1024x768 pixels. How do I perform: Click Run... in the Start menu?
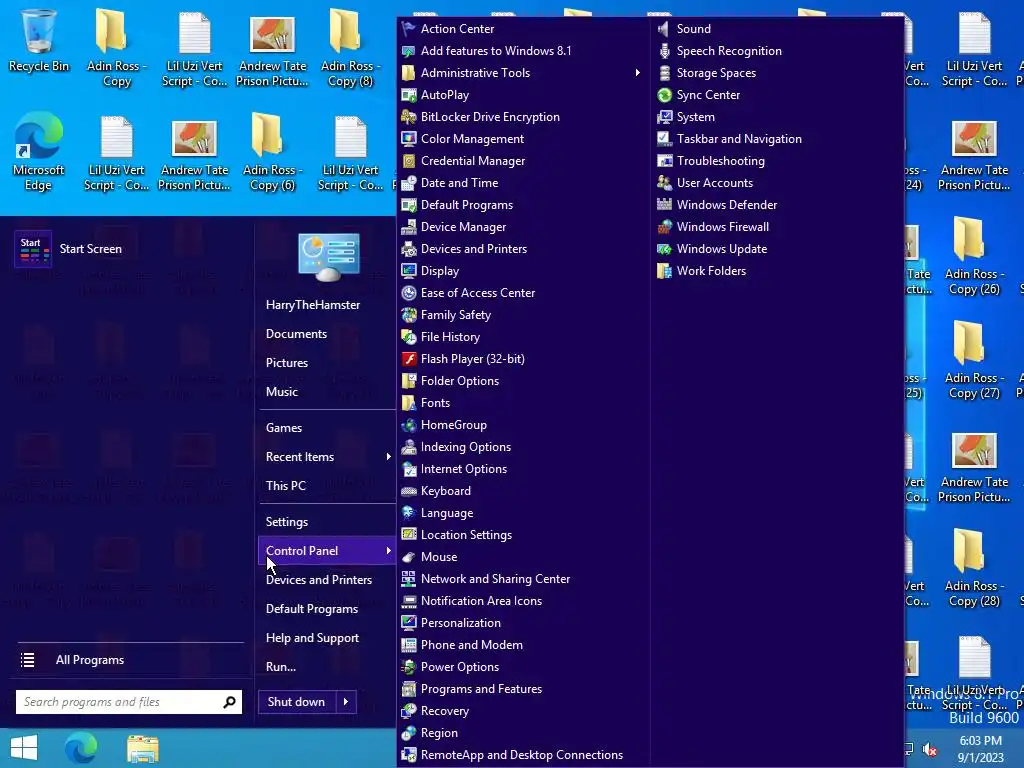click(x=281, y=667)
